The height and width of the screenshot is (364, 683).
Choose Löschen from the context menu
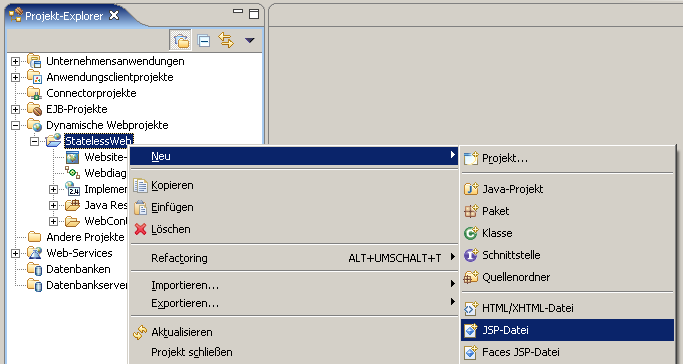pos(294,229)
